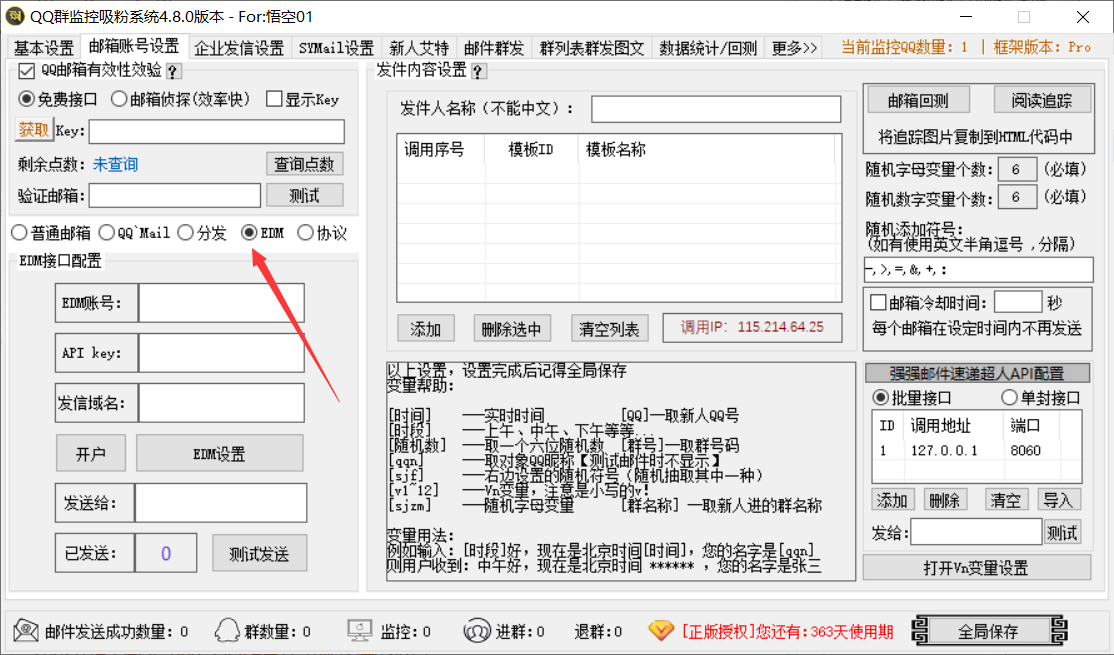The image size is (1114, 655).
Task: Select the 分发 radio button
Action: (x=185, y=232)
